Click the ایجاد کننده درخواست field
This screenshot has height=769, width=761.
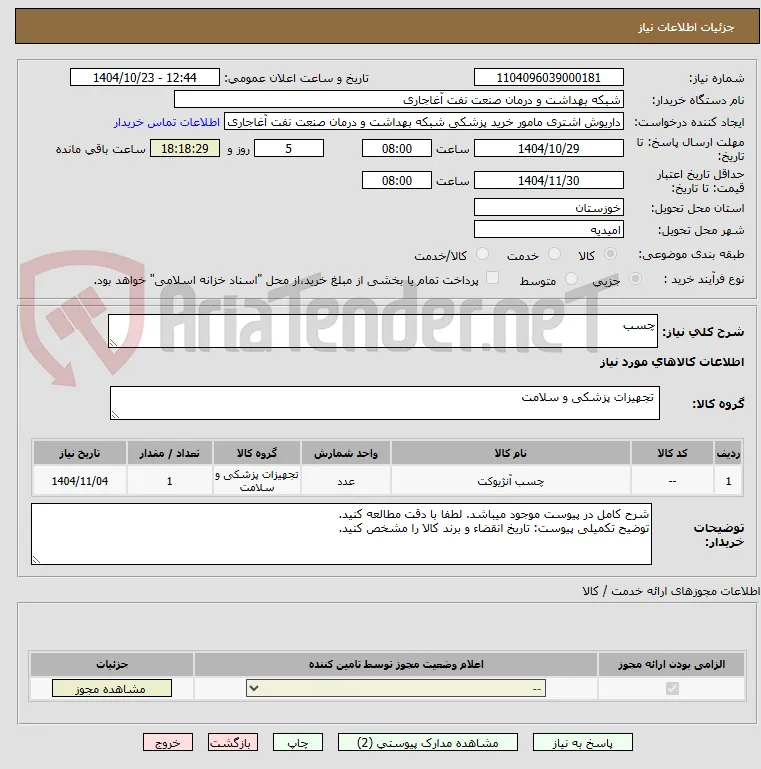tap(424, 122)
